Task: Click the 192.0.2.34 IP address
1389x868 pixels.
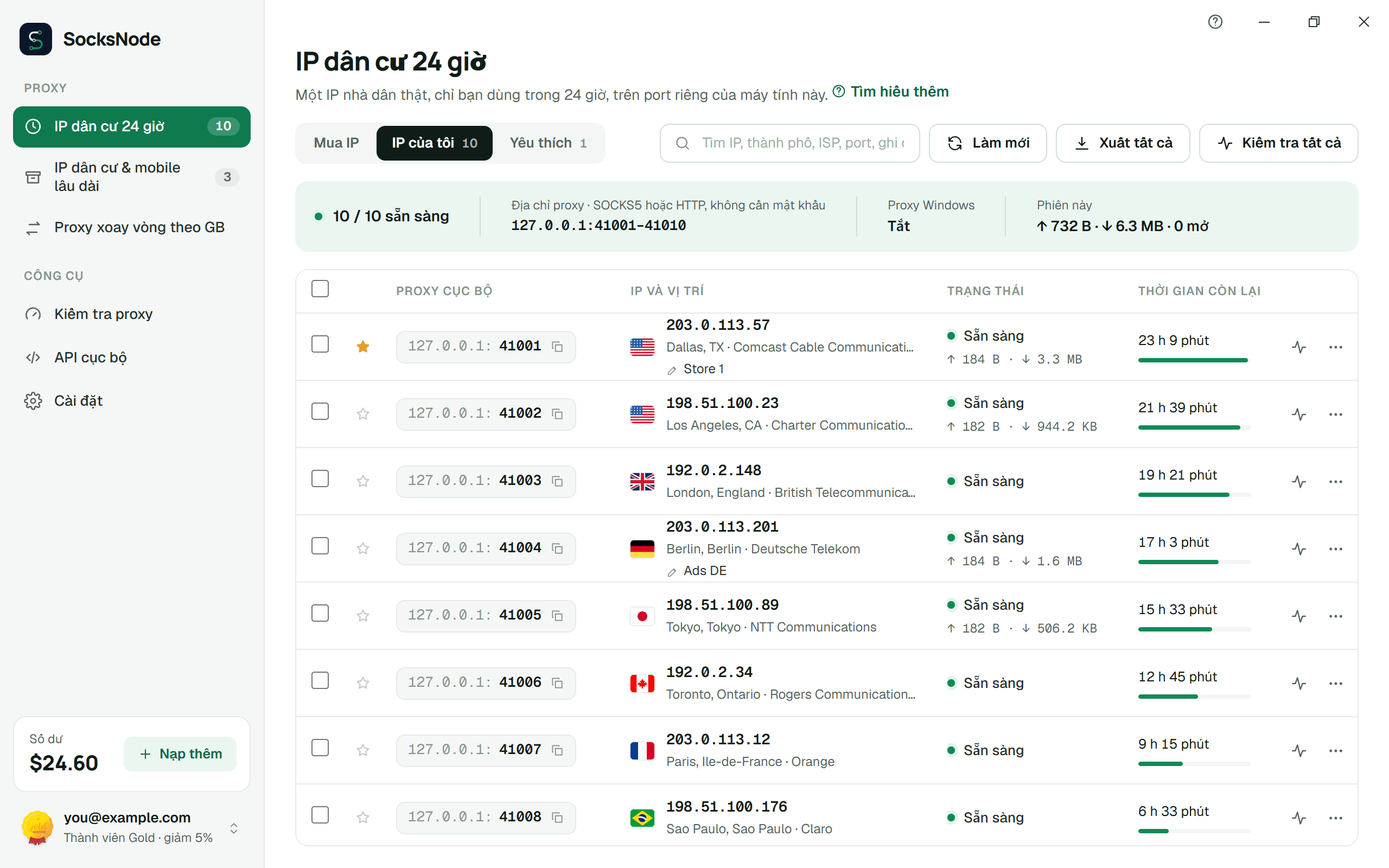Action: (710, 672)
